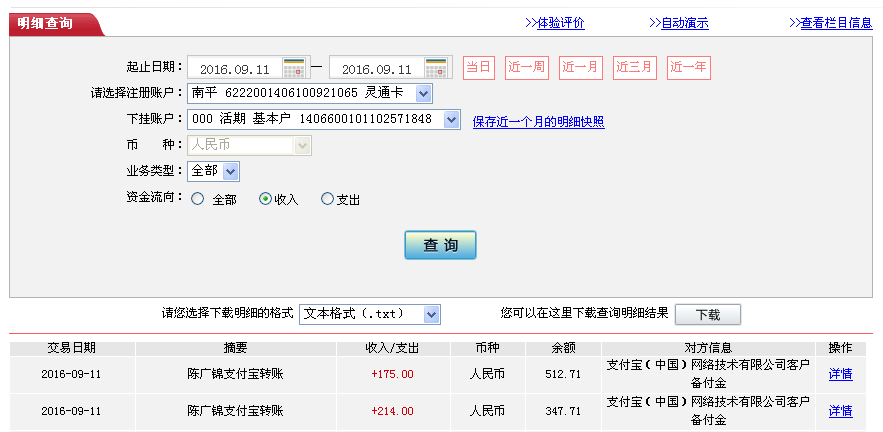883x432 pixels.
Task: Click the 交易日期 column header
Action: [72, 348]
